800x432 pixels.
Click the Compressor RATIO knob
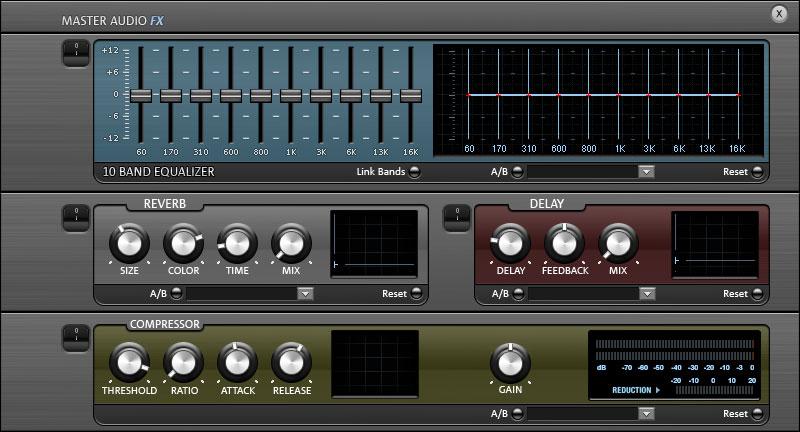(x=183, y=363)
